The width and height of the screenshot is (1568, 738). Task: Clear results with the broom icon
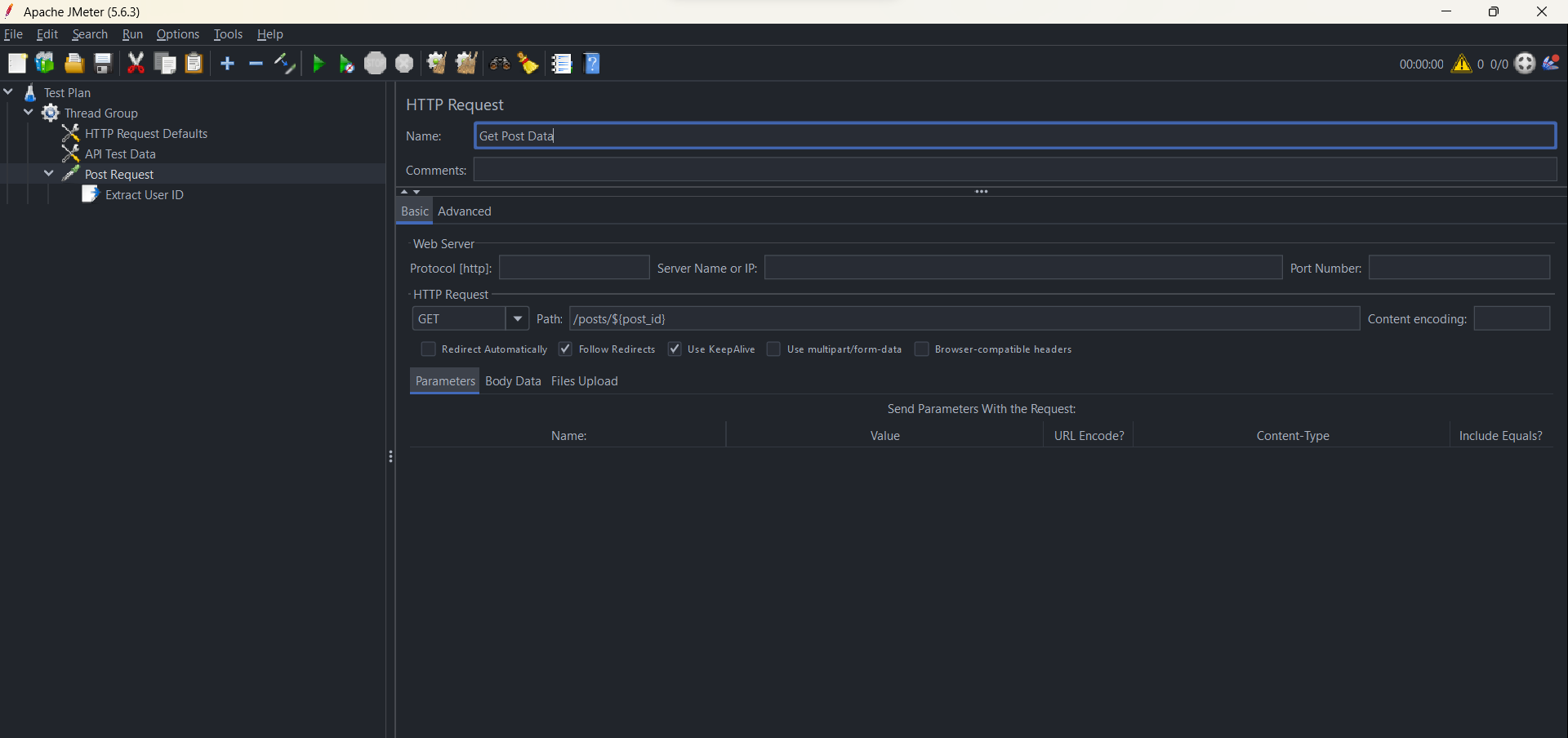[528, 63]
